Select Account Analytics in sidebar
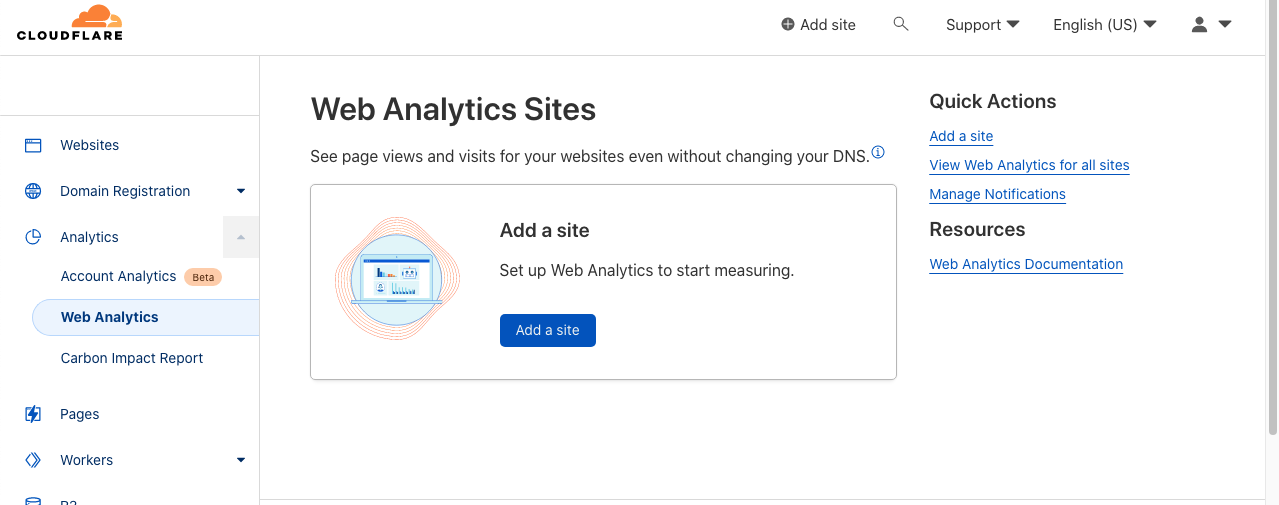 [x=118, y=276]
